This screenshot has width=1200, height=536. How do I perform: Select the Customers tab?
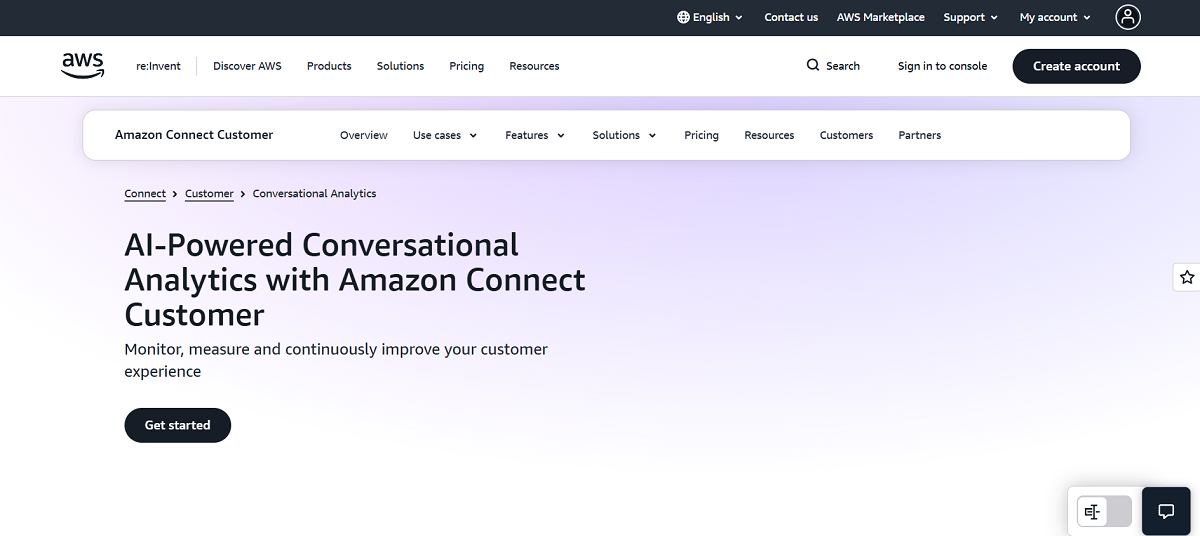[x=846, y=135]
